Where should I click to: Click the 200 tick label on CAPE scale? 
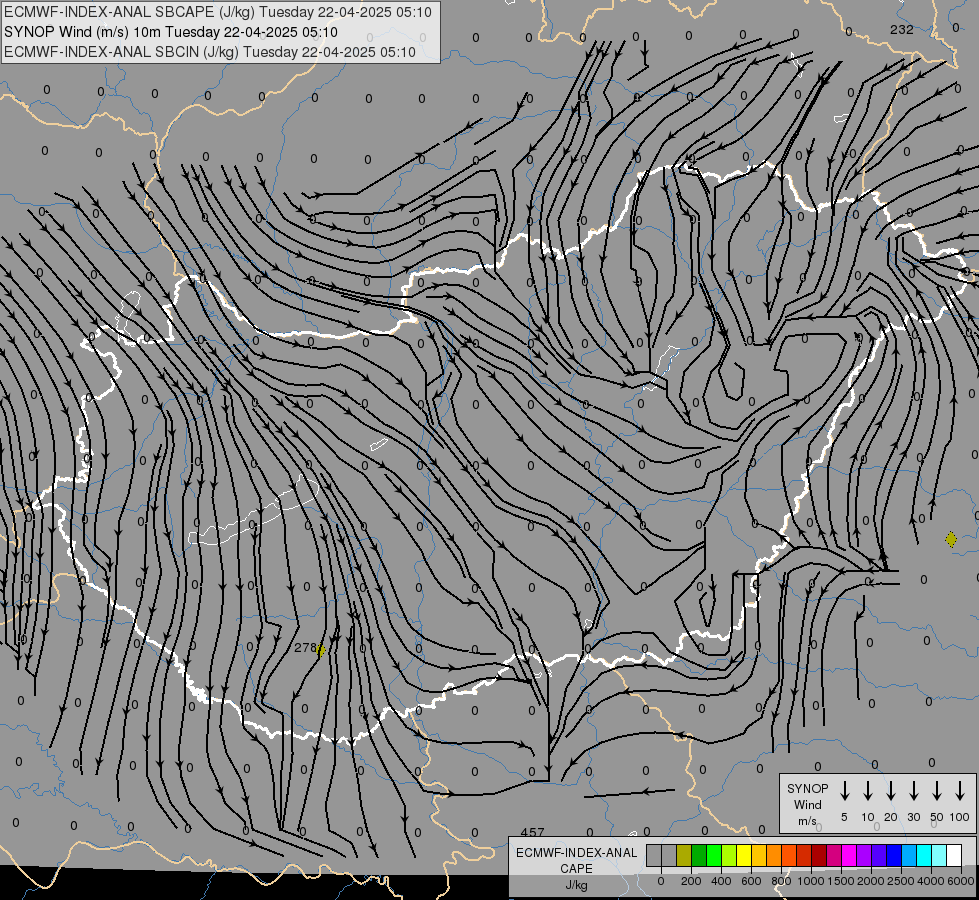point(691,881)
